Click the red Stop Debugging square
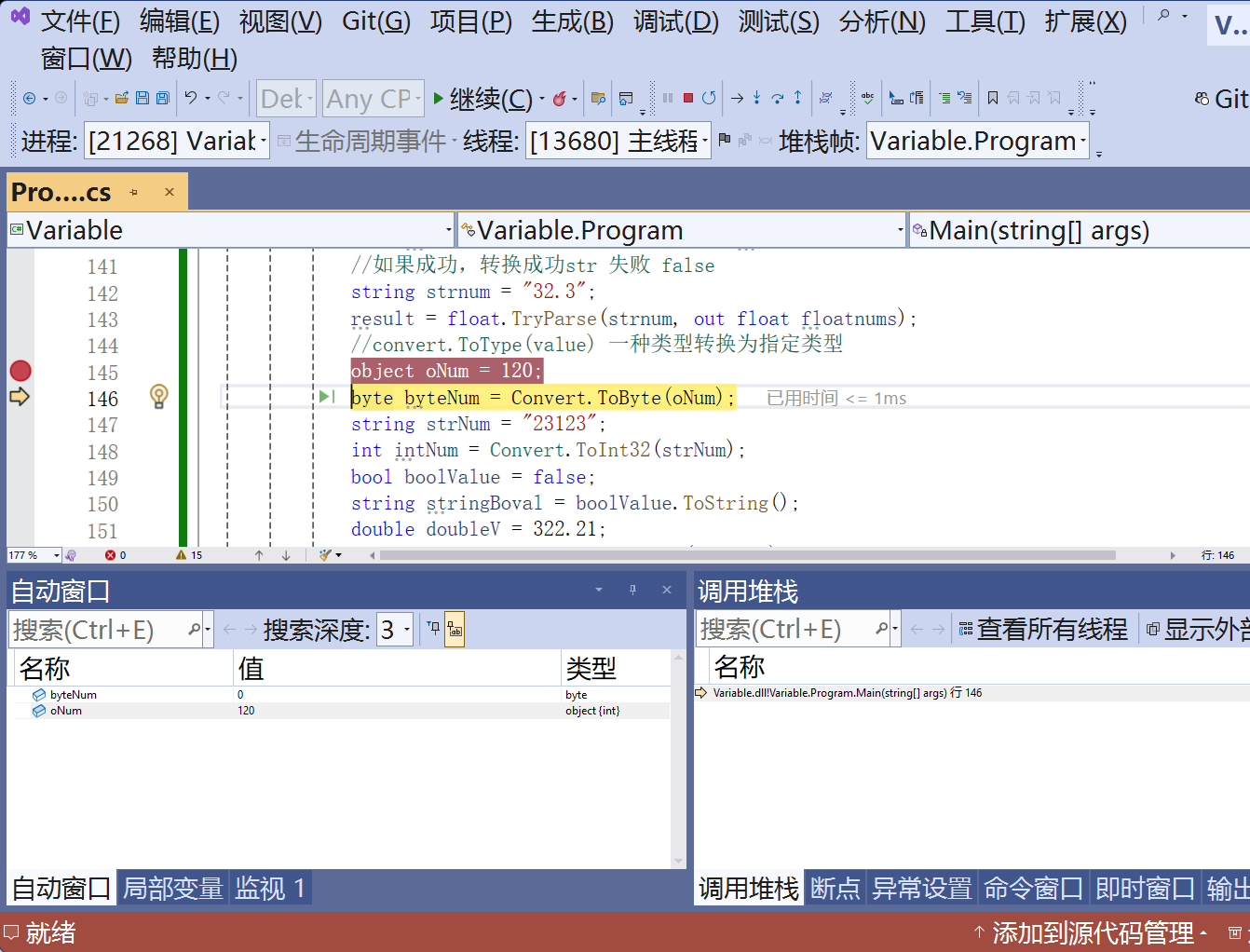1250x952 pixels. coord(688,98)
